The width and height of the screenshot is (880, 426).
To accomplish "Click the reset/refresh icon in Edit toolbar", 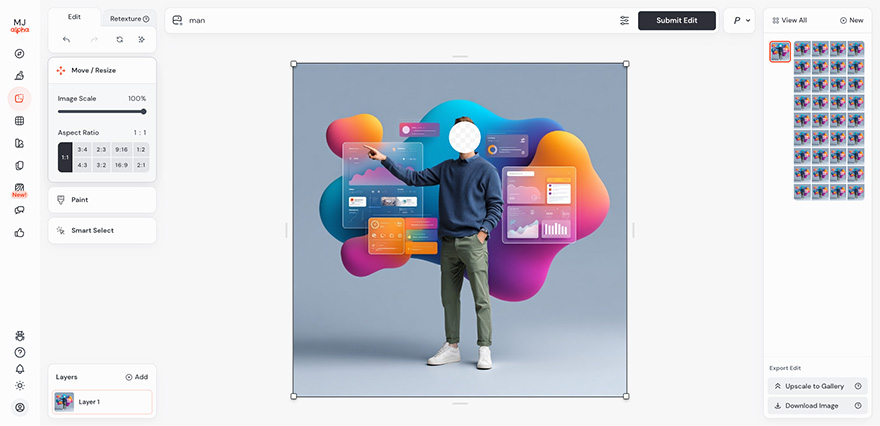I will (x=119, y=39).
